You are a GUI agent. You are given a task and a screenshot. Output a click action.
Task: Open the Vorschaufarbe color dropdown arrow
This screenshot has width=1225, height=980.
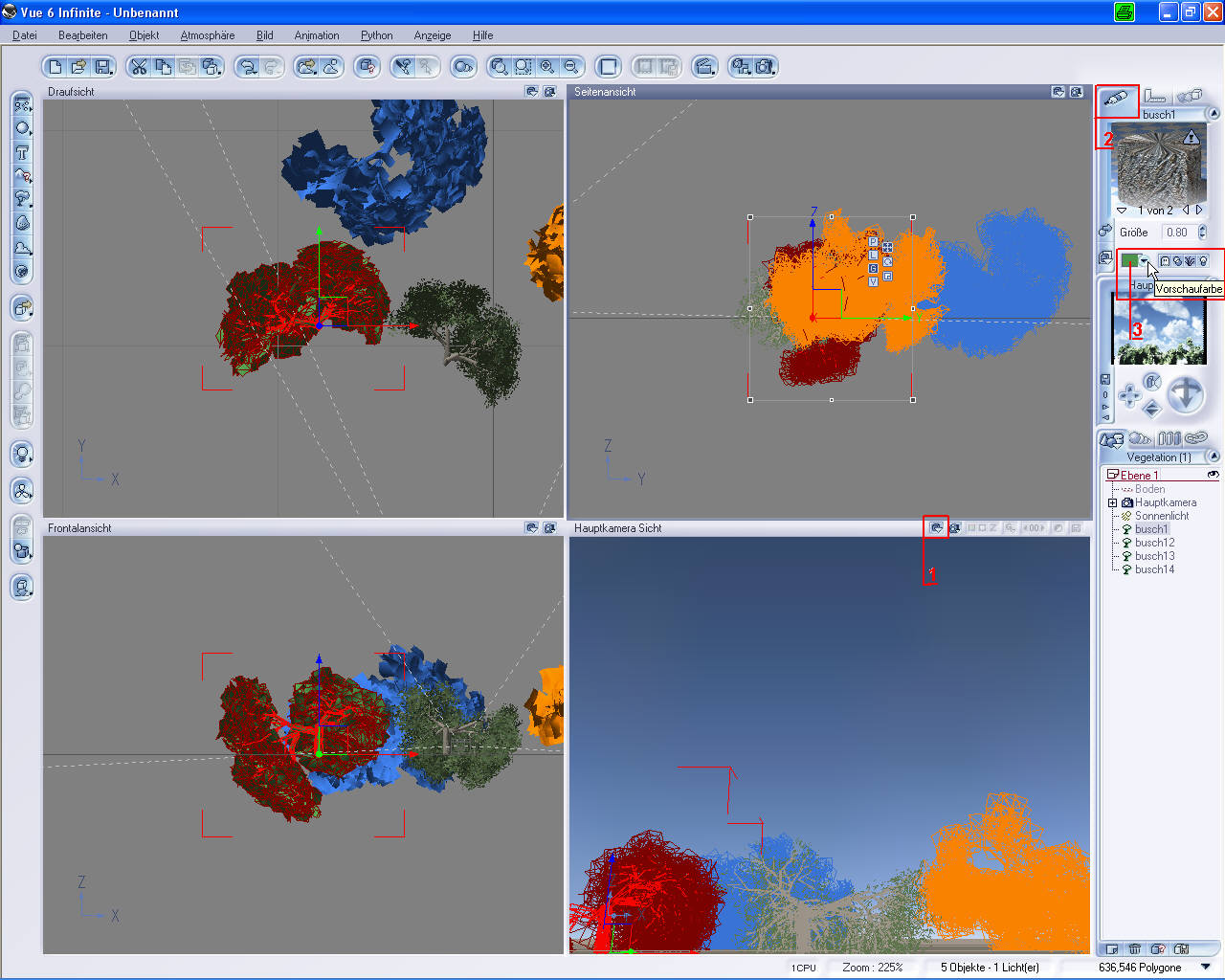point(1144,260)
